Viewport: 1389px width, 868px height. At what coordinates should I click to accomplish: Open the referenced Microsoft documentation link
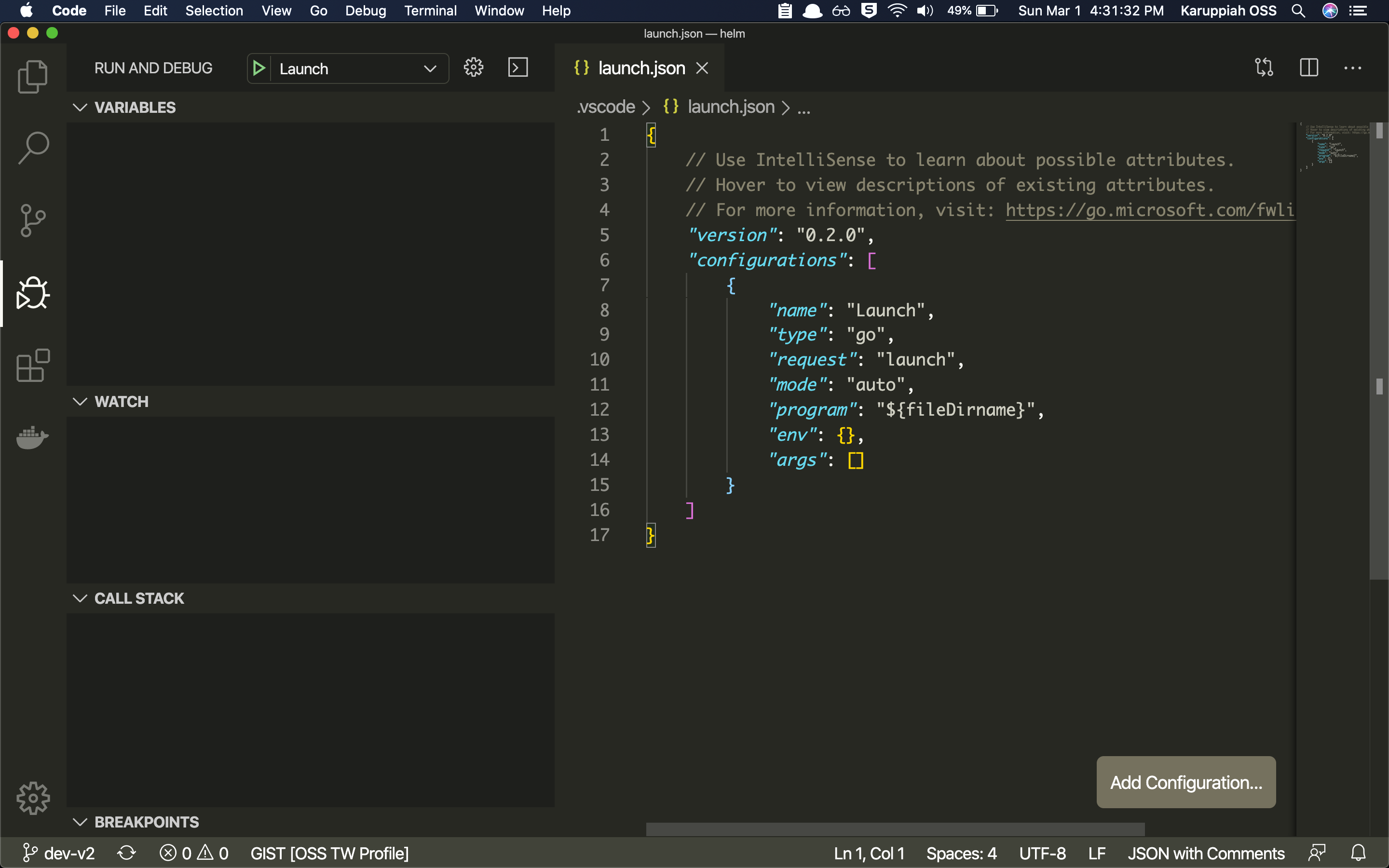[1149, 210]
